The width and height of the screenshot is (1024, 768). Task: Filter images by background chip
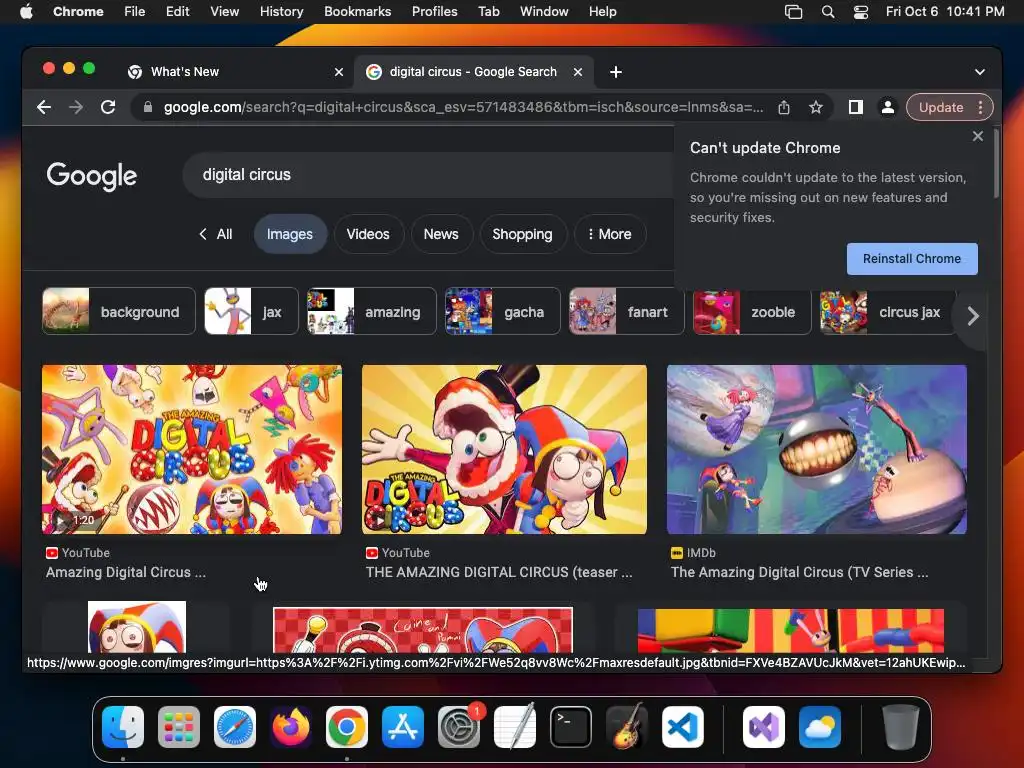point(118,312)
